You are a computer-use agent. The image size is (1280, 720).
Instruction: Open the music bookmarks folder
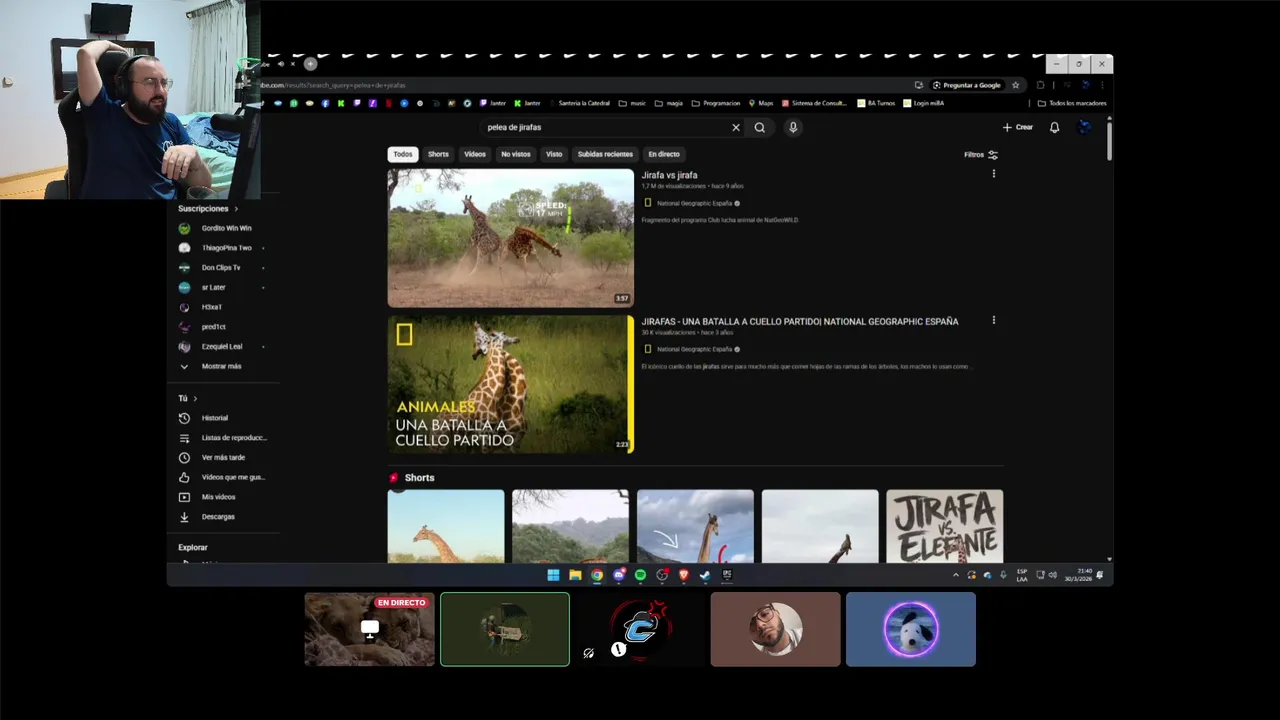[632, 103]
